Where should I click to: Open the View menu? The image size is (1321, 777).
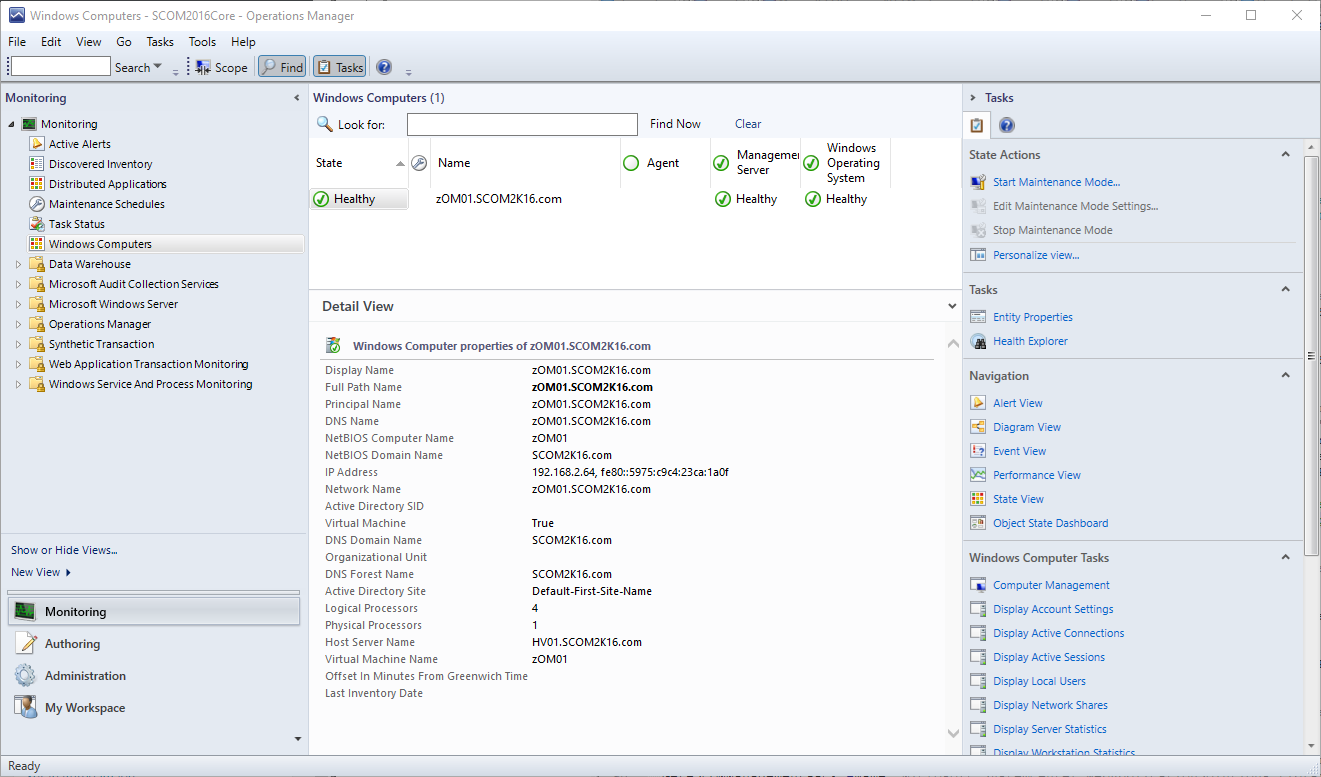coord(89,42)
